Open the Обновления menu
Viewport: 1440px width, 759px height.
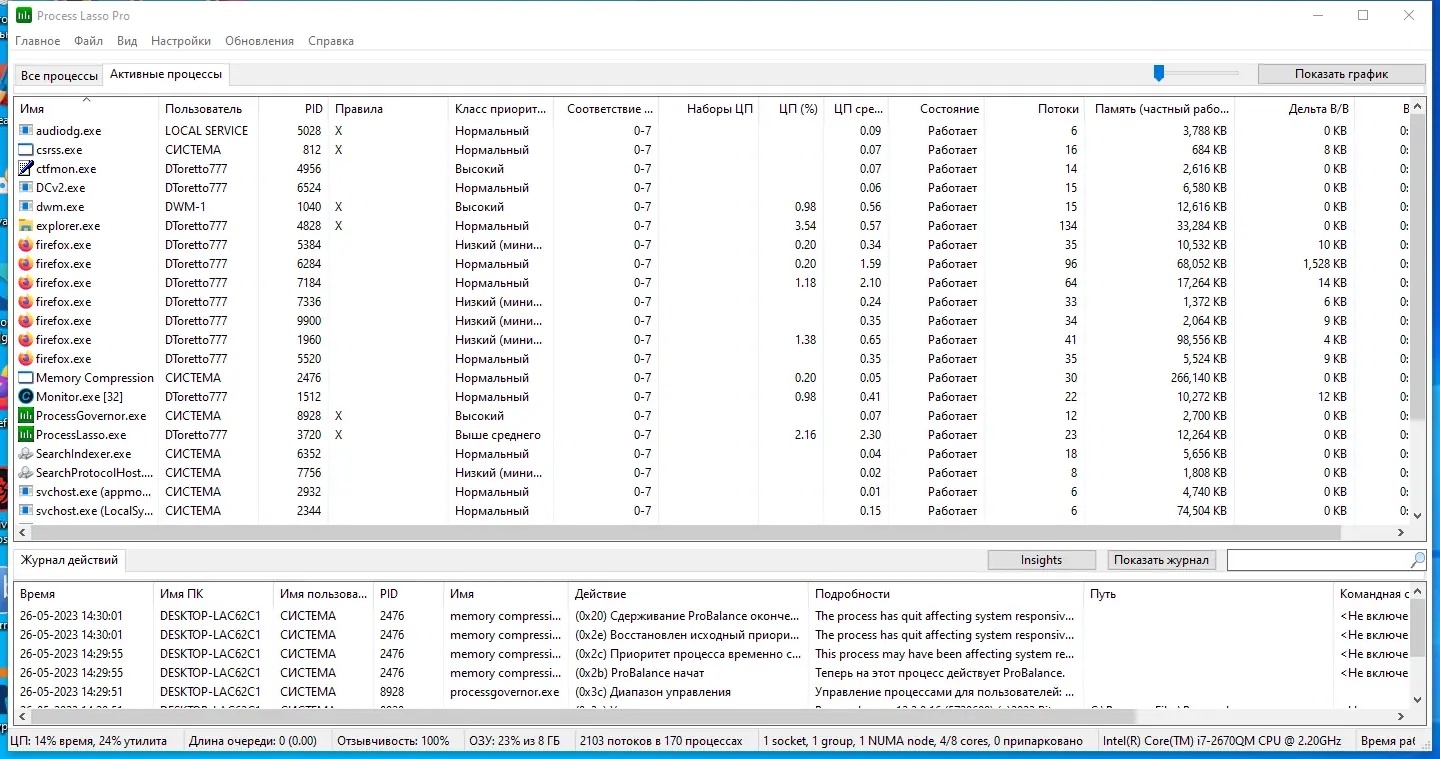260,41
